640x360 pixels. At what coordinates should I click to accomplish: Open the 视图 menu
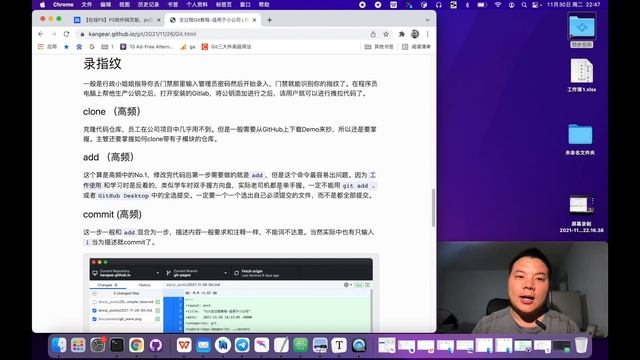tap(124, 4)
